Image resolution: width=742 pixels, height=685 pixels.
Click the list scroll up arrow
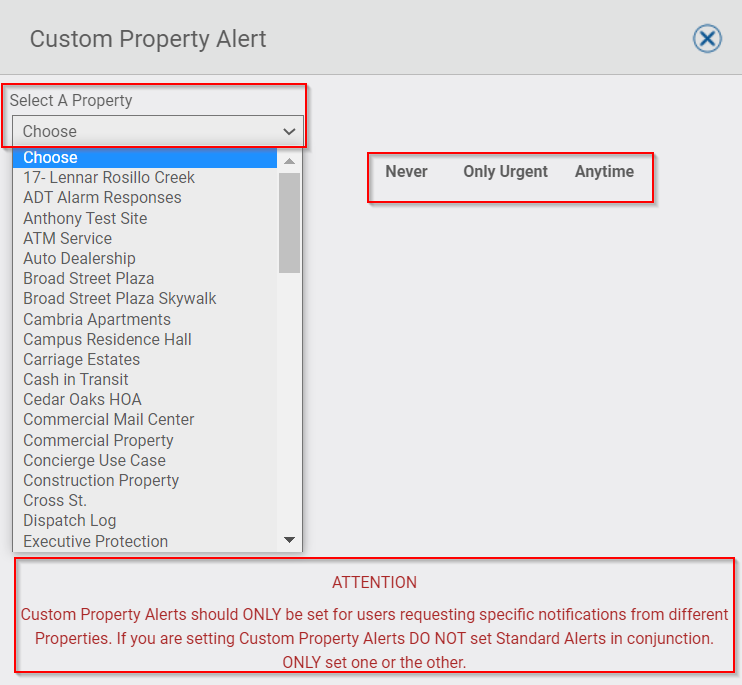(x=290, y=161)
